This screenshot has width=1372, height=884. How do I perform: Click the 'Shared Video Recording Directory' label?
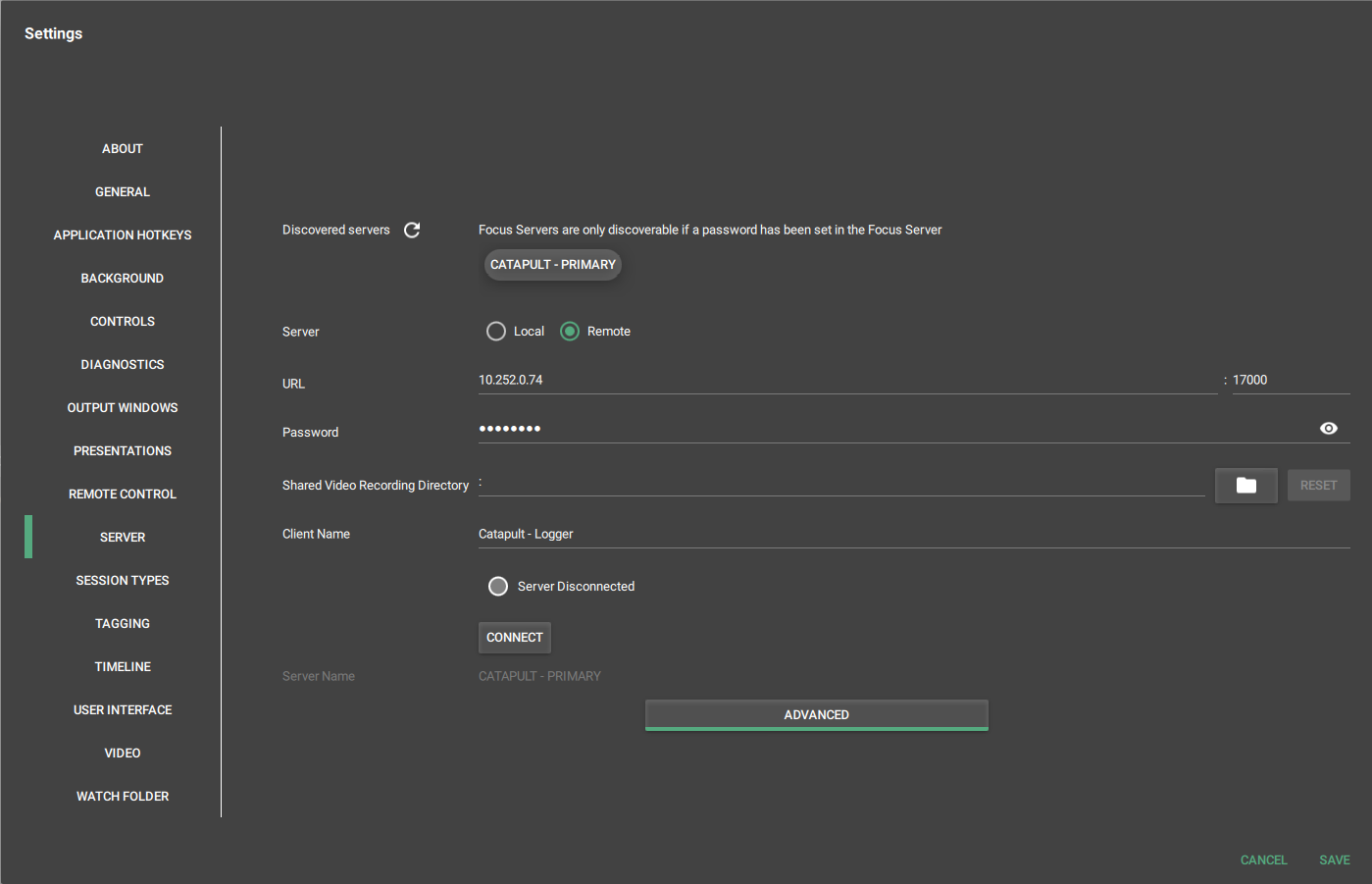click(376, 486)
